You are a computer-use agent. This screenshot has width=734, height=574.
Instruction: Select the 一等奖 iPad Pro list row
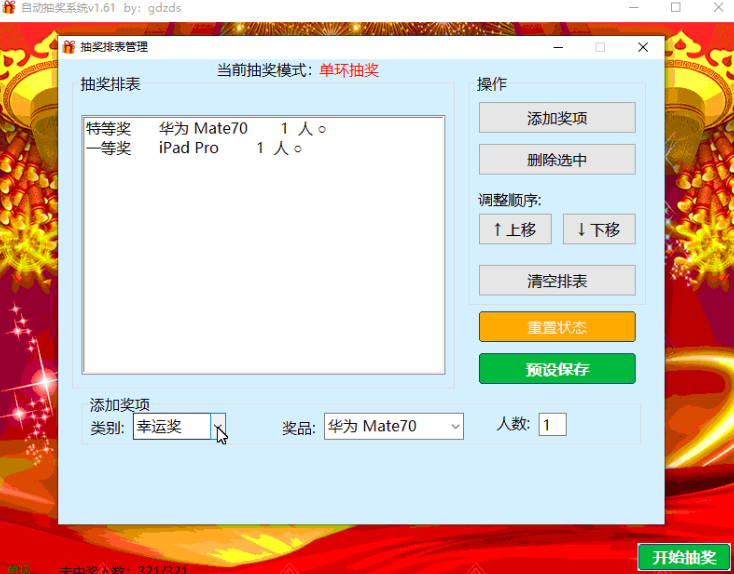(x=194, y=148)
